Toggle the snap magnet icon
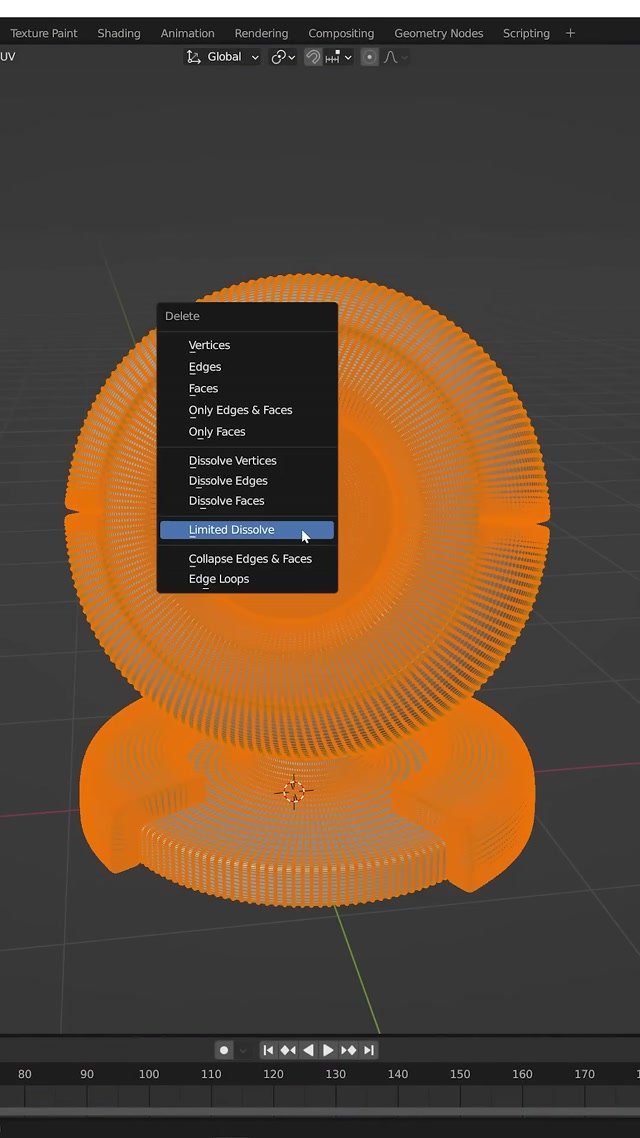 313,57
